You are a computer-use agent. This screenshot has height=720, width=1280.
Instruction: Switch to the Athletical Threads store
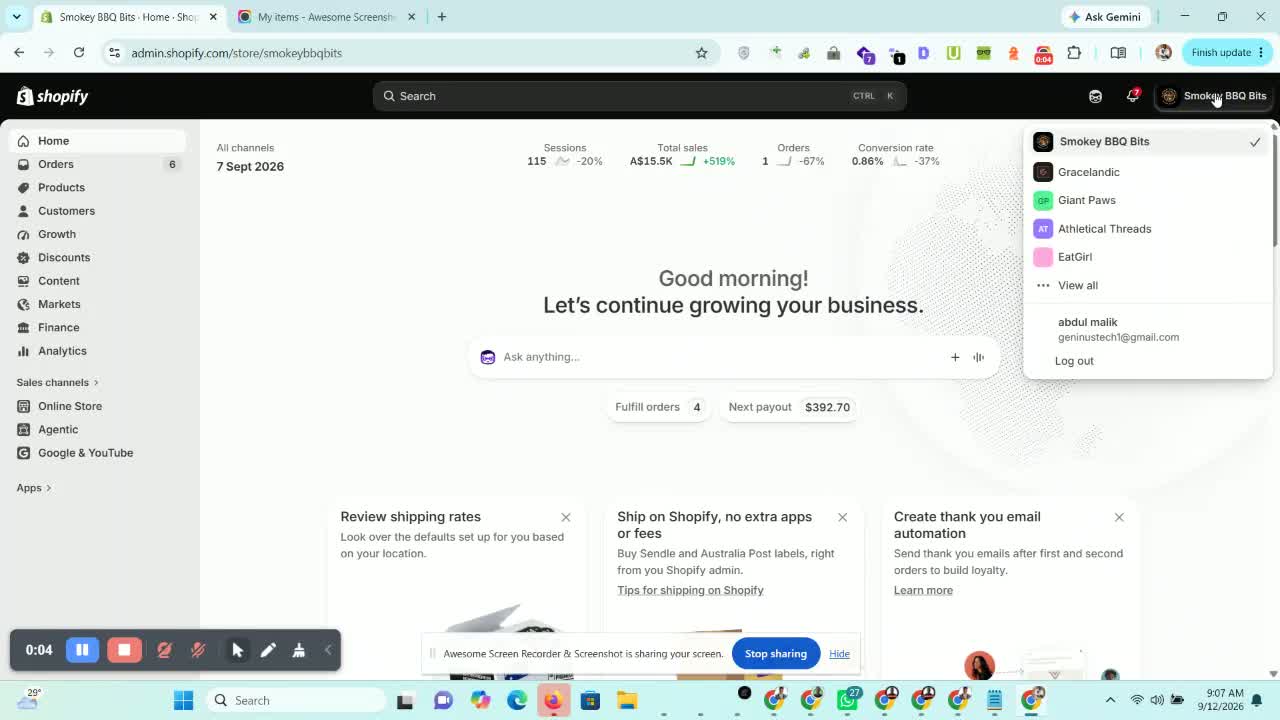click(x=1147, y=229)
